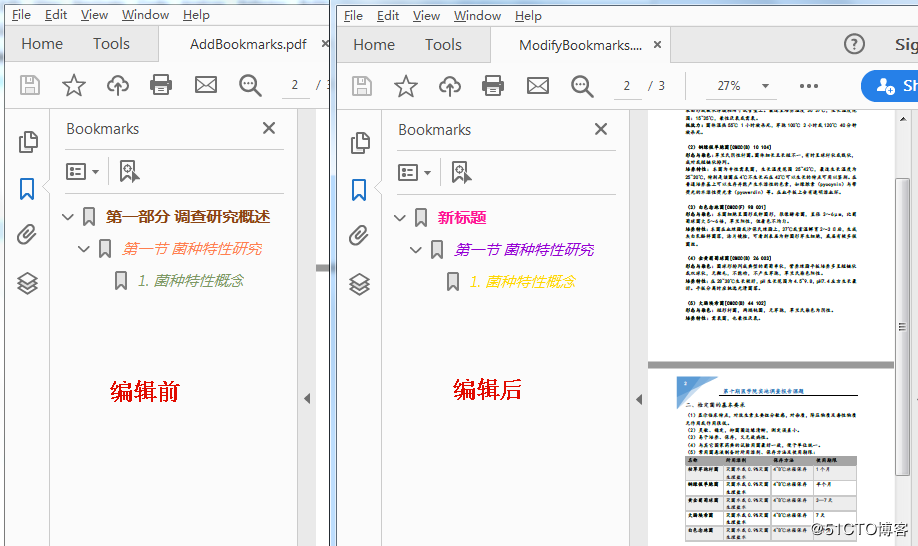Go to Home in AddBookmarks window

click(x=42, y=44)
